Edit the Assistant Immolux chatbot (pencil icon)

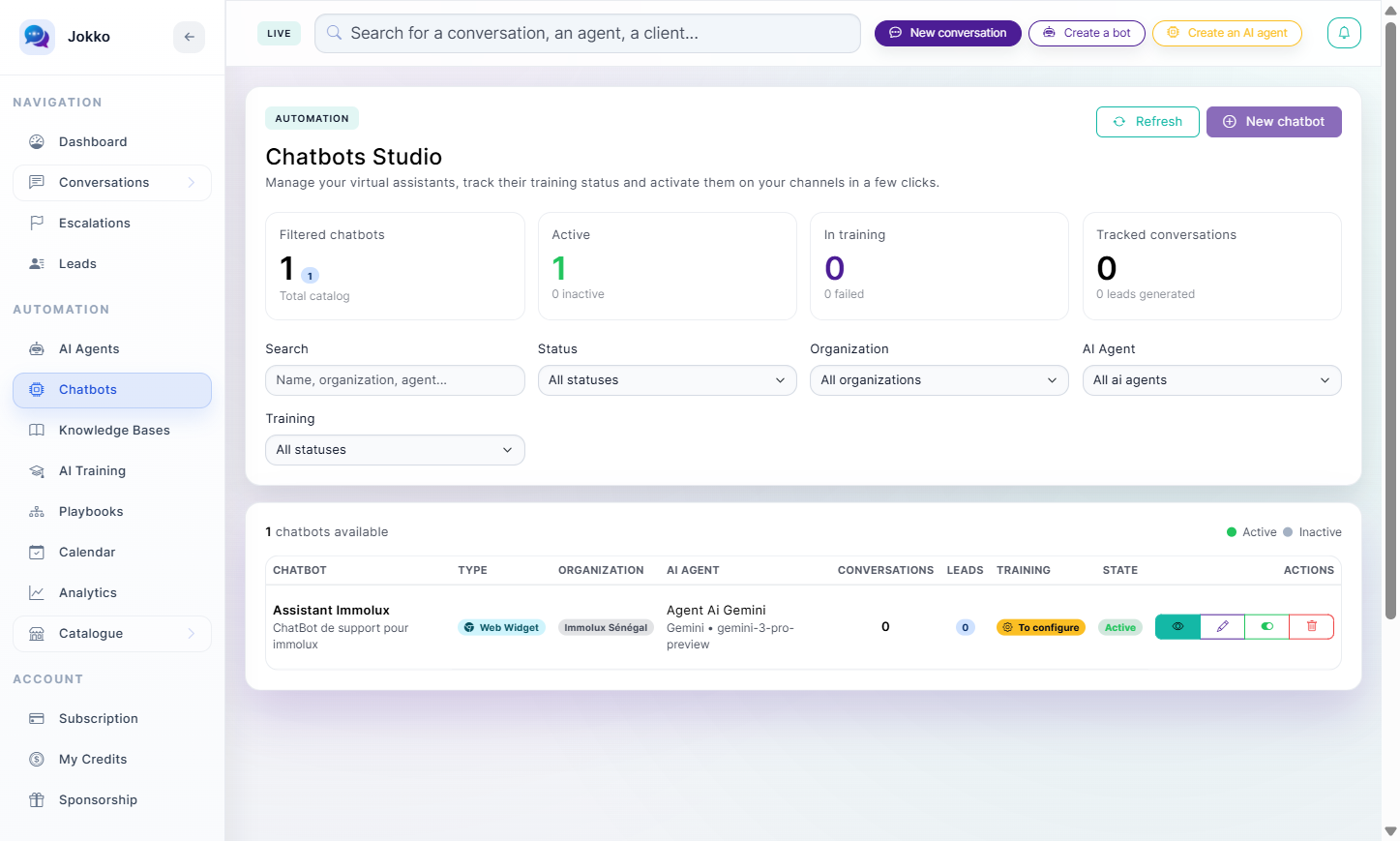(x=1223, y=627)
